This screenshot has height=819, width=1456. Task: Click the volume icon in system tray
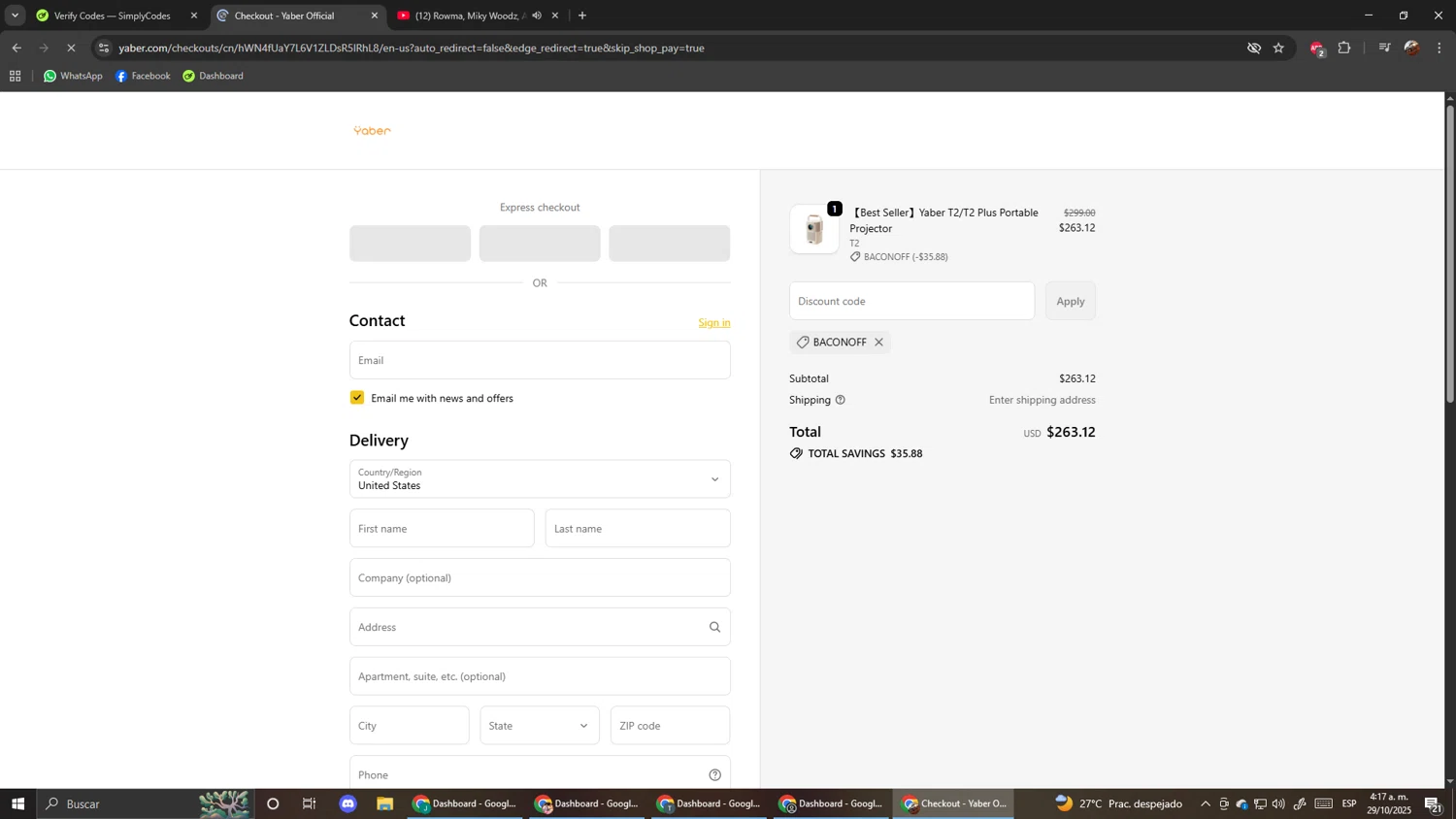(x=1278, y=803)
